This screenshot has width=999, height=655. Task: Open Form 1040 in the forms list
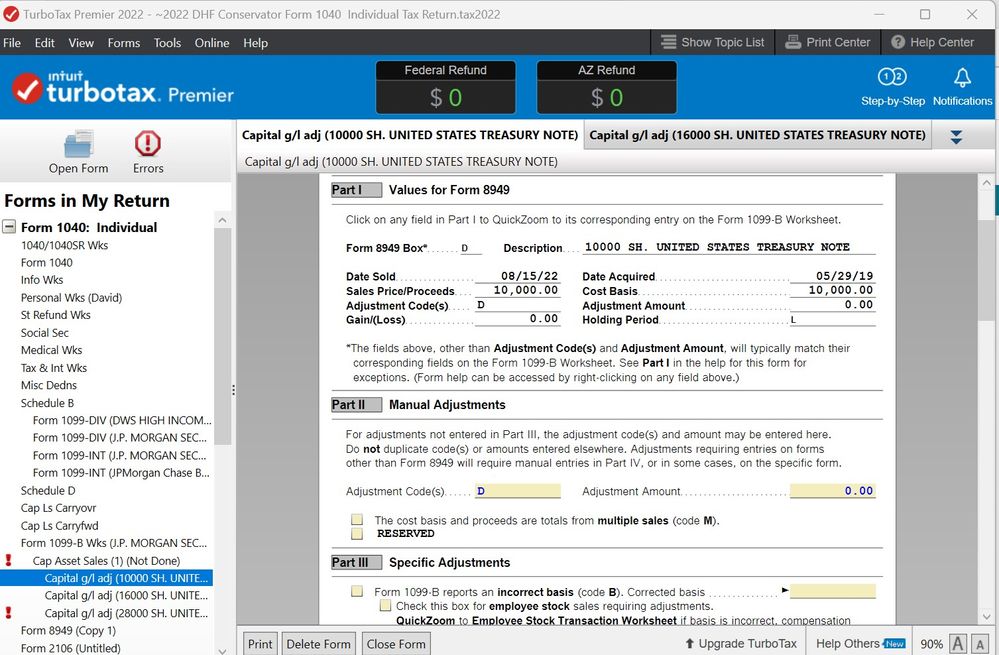pos(47,263)
